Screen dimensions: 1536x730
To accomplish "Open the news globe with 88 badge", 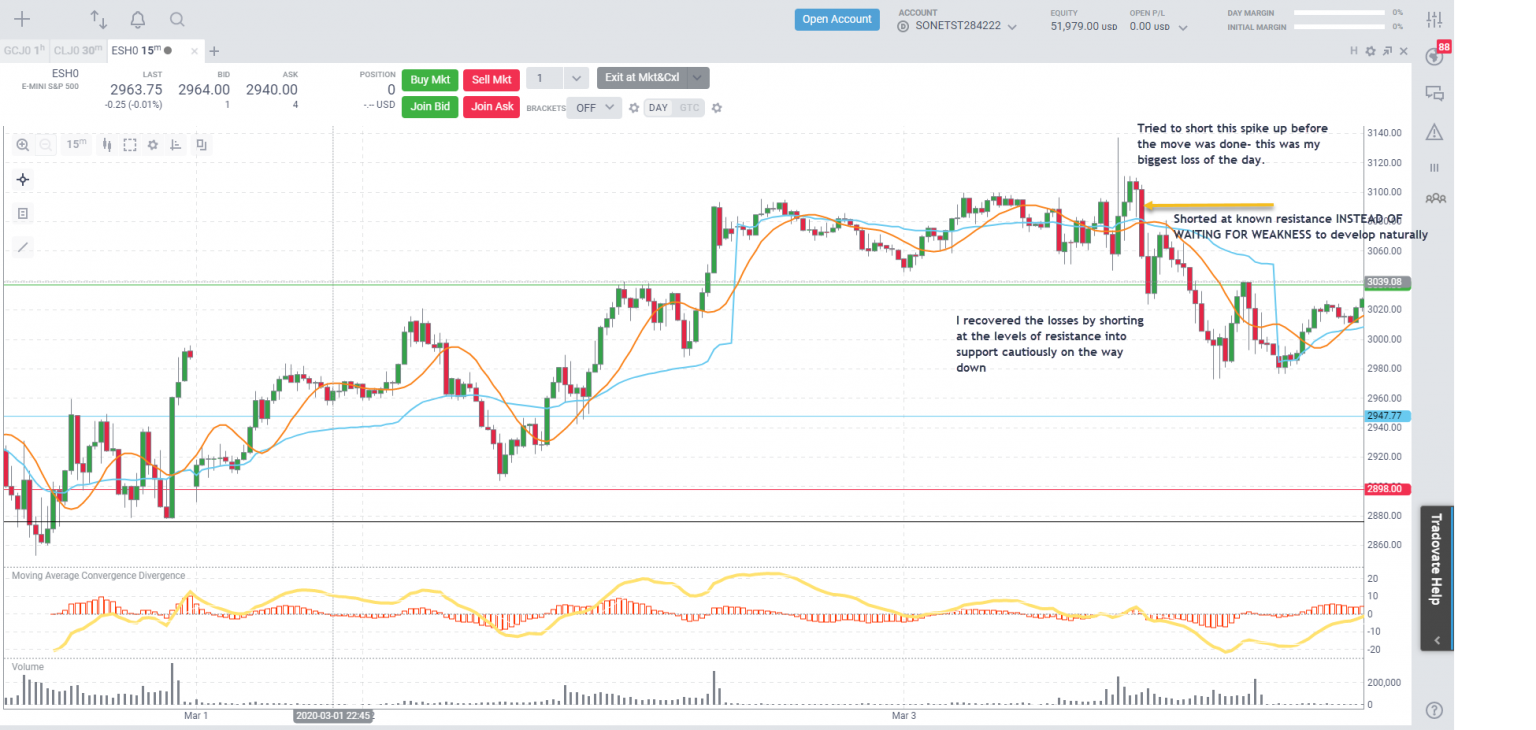I will pos(1434,56).
